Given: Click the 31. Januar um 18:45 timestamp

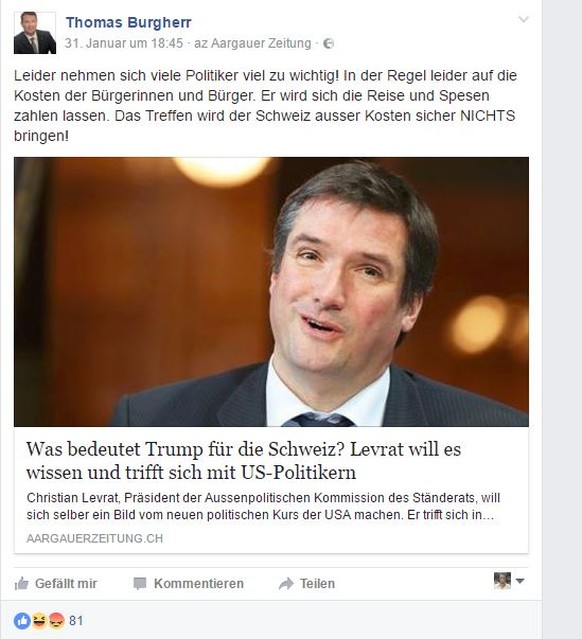Looking at the screenshot, I should [124, 43].
